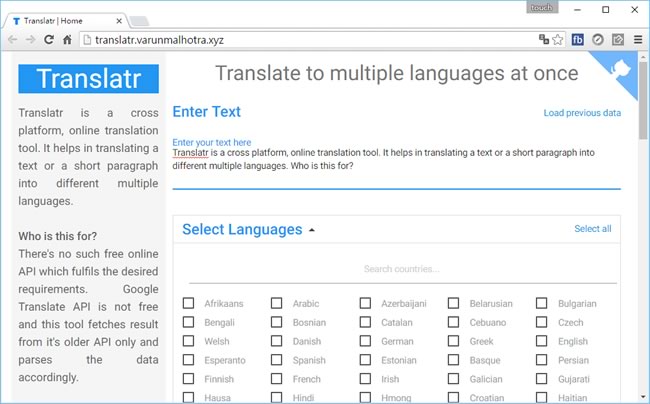Click the vertical page scrollbar thumb
This screenshot has width=650, height=404.
643,101
